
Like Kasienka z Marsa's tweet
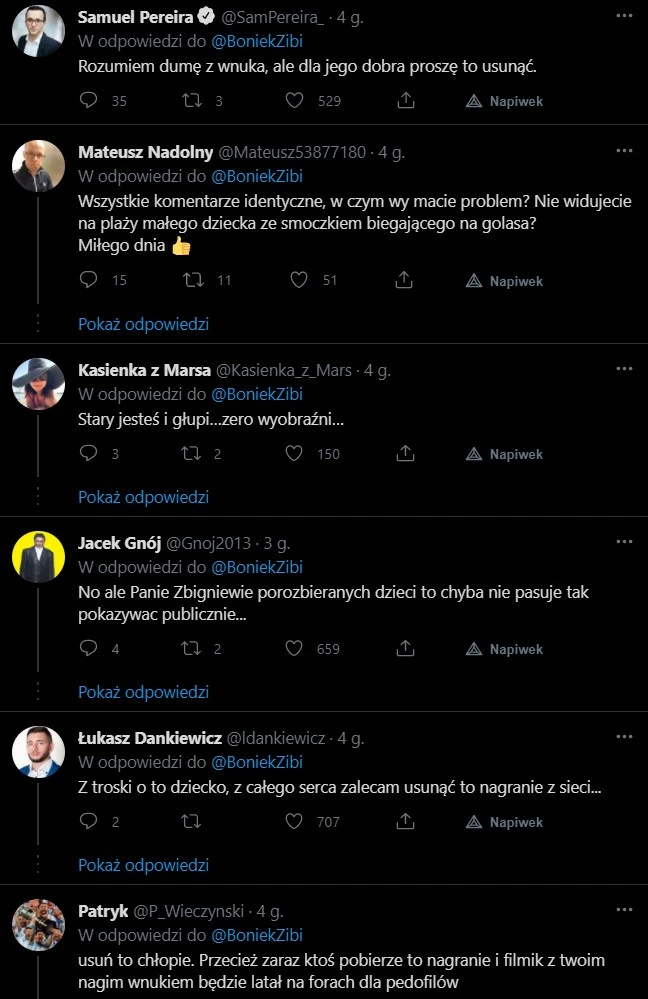[294, 453]
